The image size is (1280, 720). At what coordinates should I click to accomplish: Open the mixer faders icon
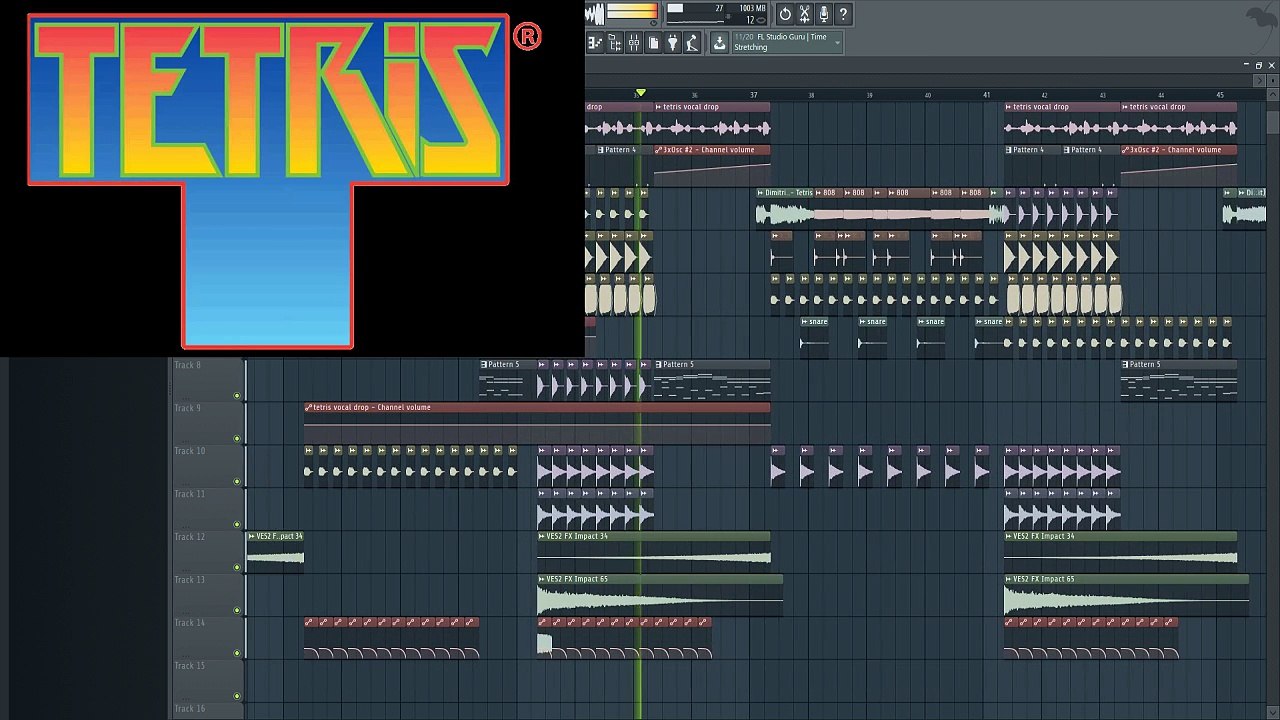[x=633, y=42]
